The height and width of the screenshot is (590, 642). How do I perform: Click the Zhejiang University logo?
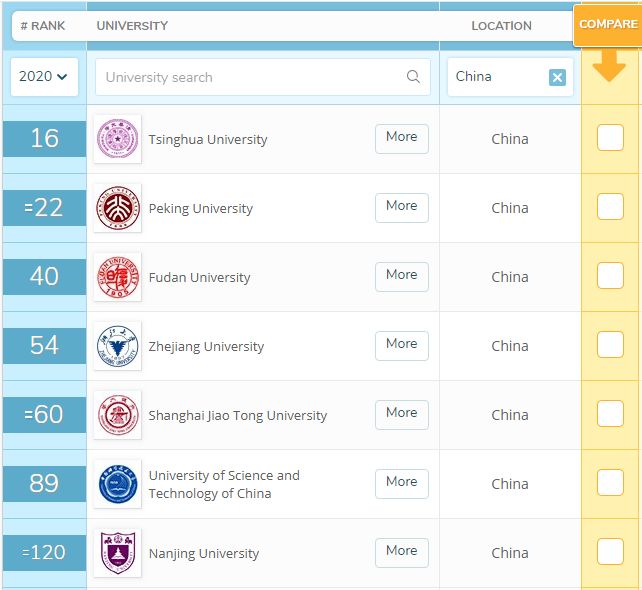tap(117, 346)
